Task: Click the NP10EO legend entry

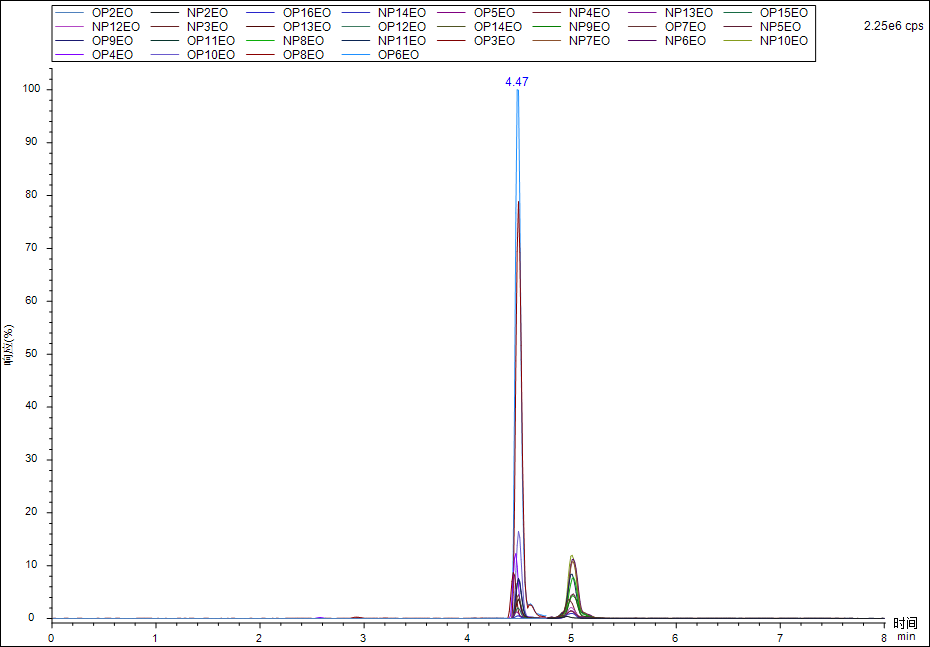Action: tap(783, 41)
